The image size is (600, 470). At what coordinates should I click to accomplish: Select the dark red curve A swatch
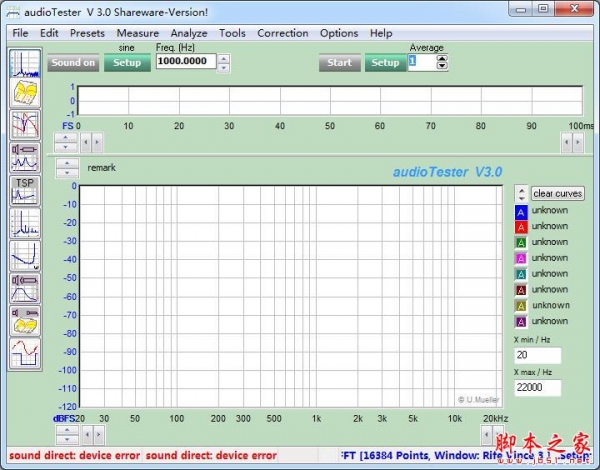coord(521,290)
